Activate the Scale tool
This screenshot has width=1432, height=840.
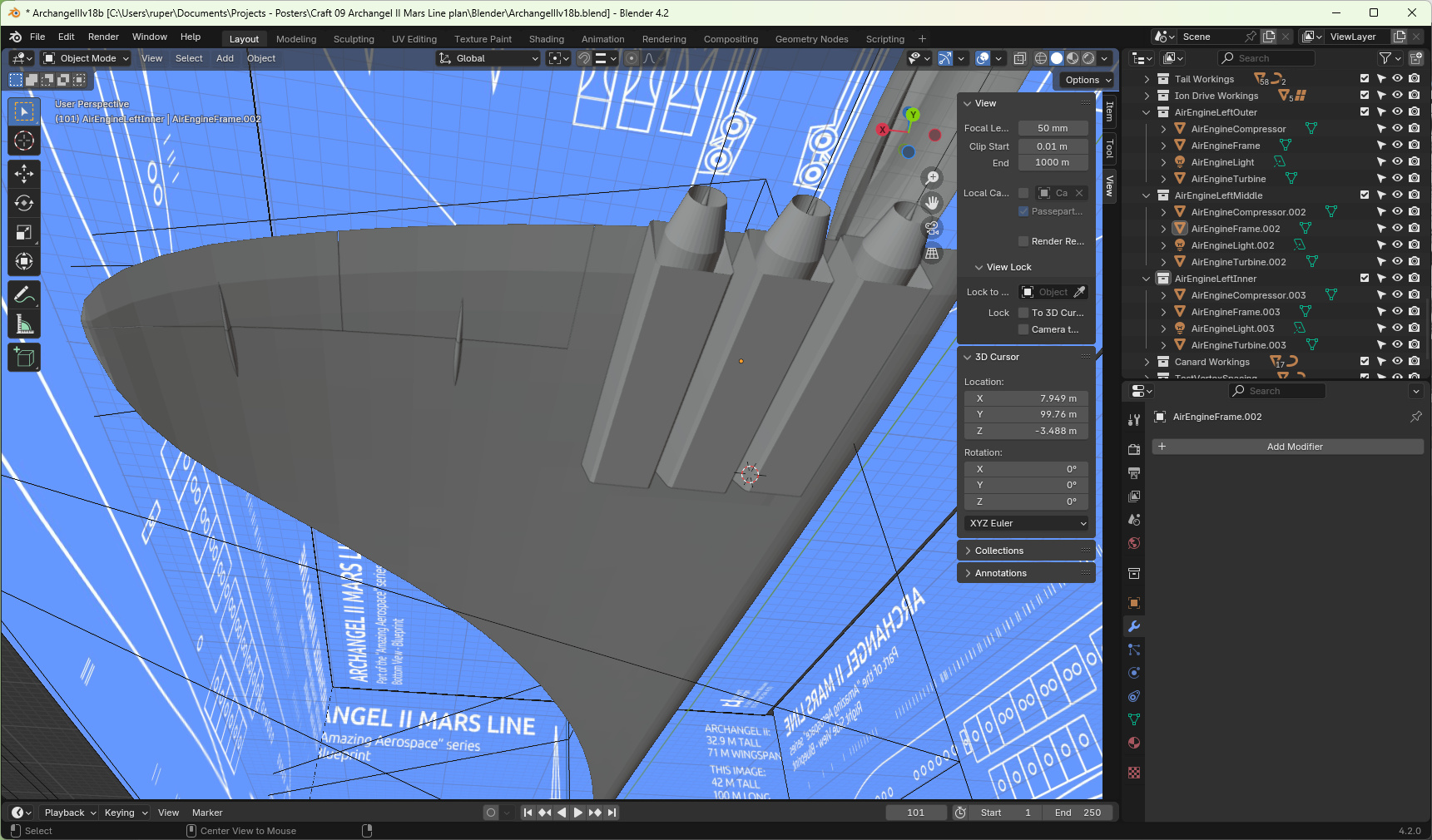click(24, 232)
